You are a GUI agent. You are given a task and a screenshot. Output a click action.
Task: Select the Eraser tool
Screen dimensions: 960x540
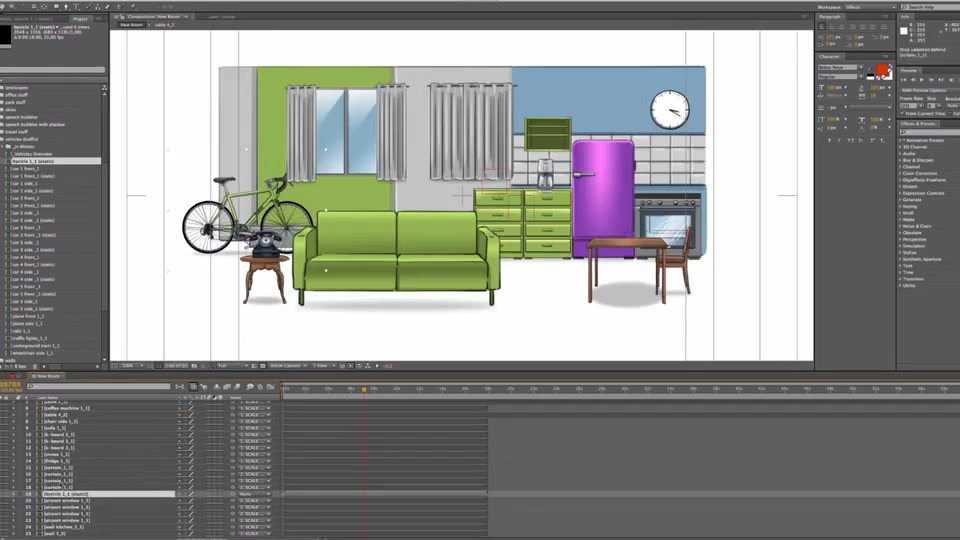click(108, 6)
